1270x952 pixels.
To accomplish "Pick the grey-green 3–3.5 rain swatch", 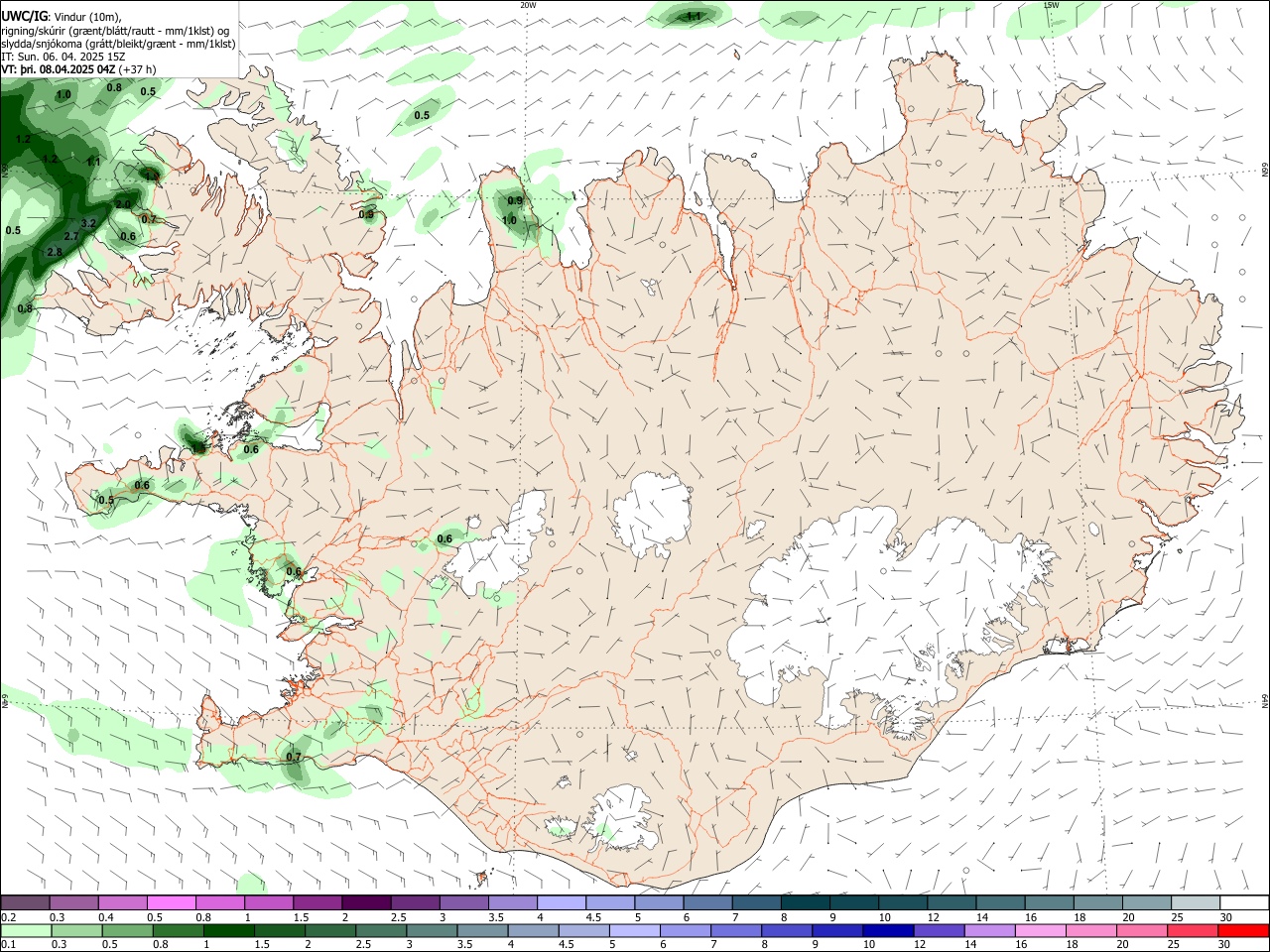I will pos(433,931).
